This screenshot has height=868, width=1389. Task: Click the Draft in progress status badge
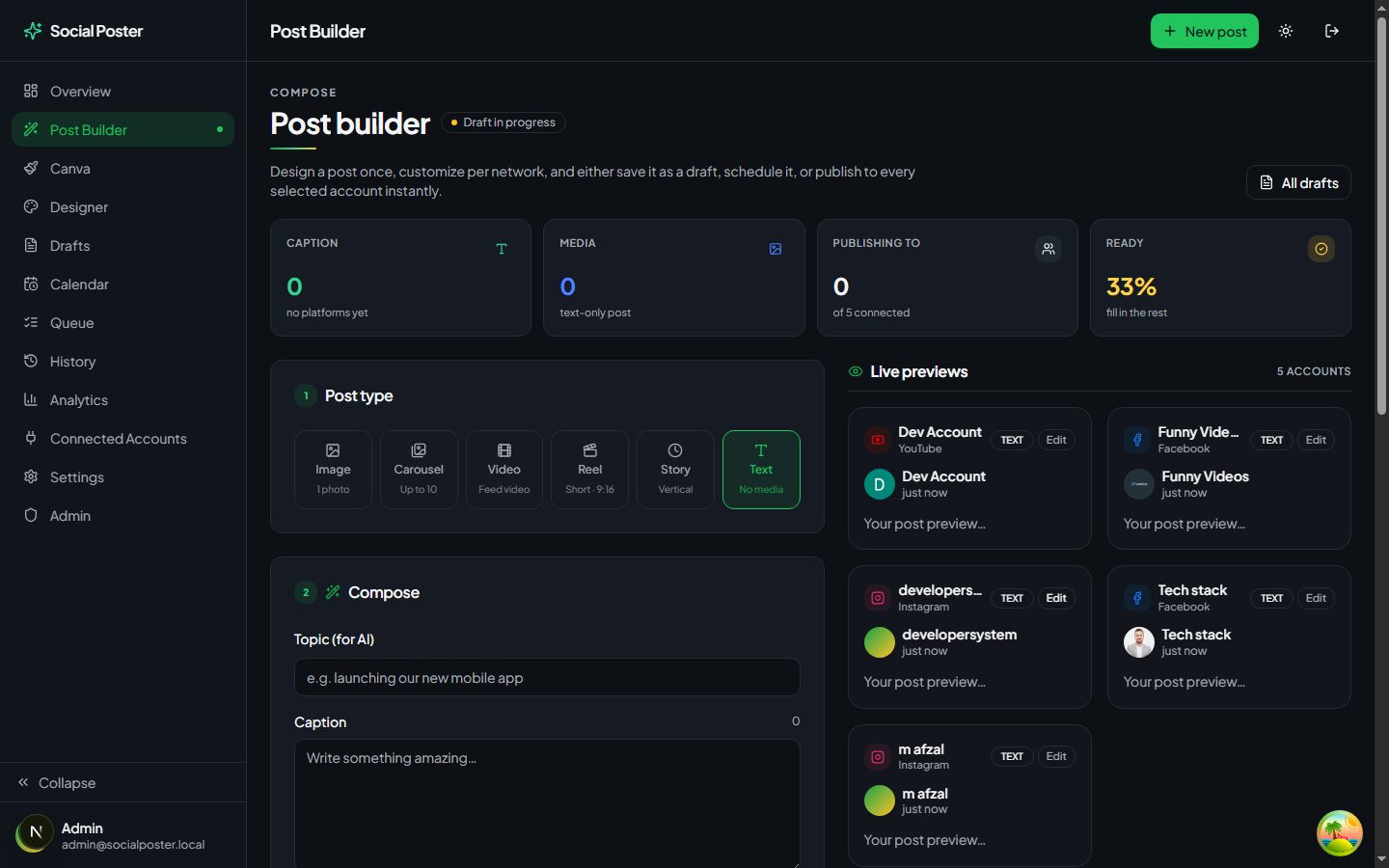coord(504,122)
